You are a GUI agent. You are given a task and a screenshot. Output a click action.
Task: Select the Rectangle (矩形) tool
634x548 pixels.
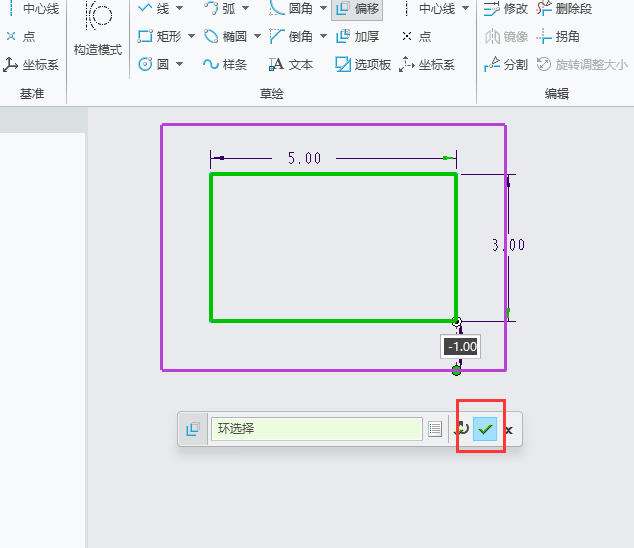pyautogui.click(x=160, y=36)
